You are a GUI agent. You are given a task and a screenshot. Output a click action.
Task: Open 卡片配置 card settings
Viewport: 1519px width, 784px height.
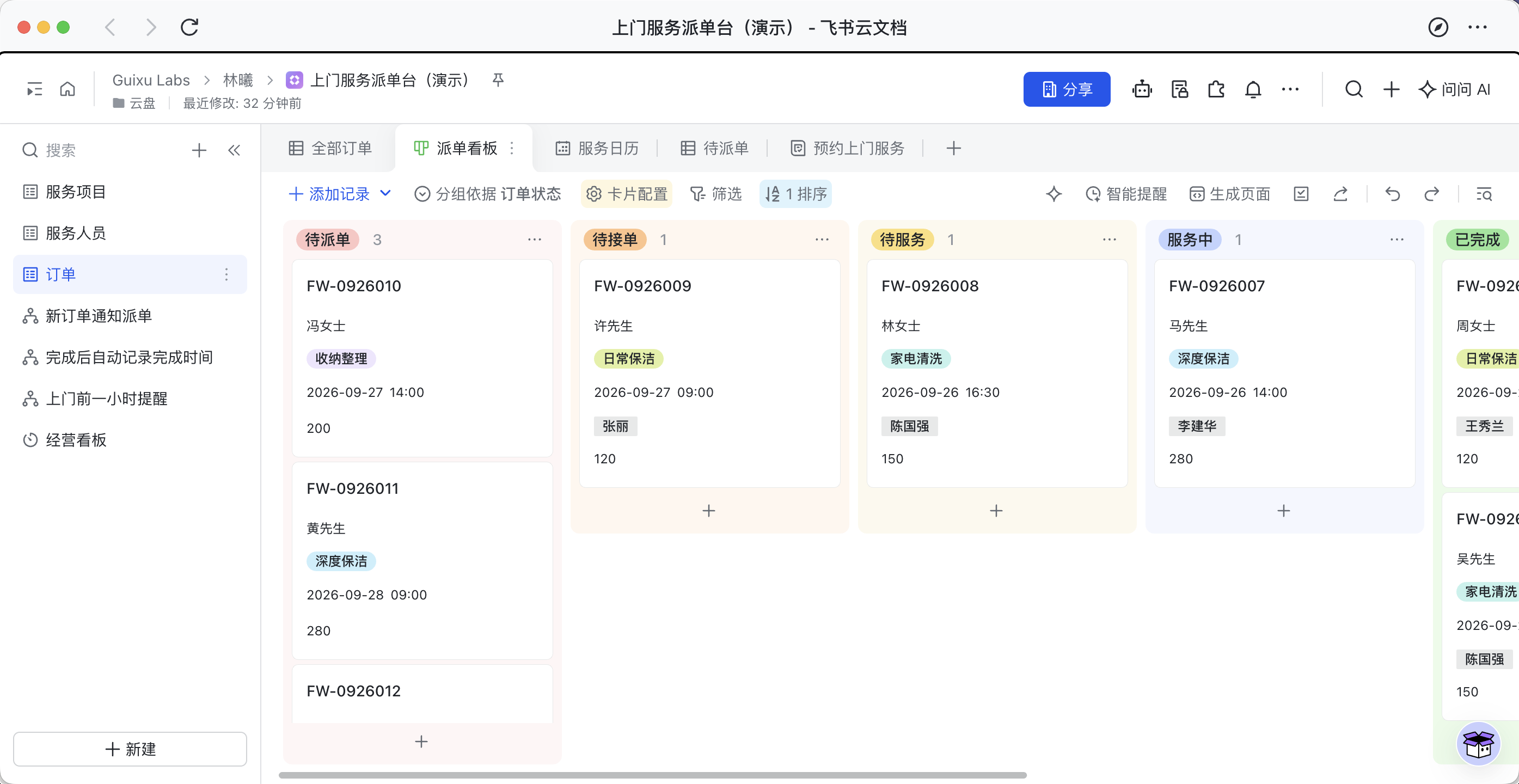pyautogui.click(x=626, y=194)
